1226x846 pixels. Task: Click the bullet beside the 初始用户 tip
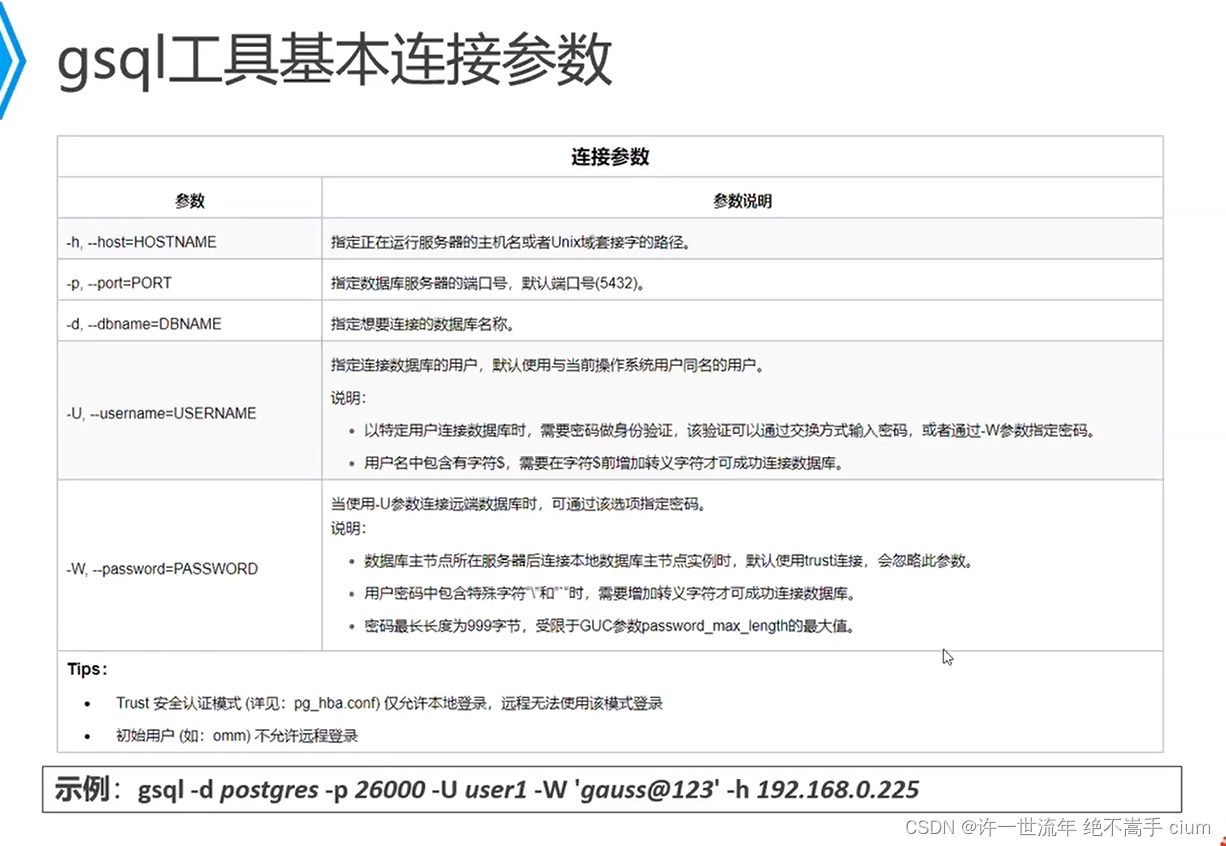click(x=85, y=736)
